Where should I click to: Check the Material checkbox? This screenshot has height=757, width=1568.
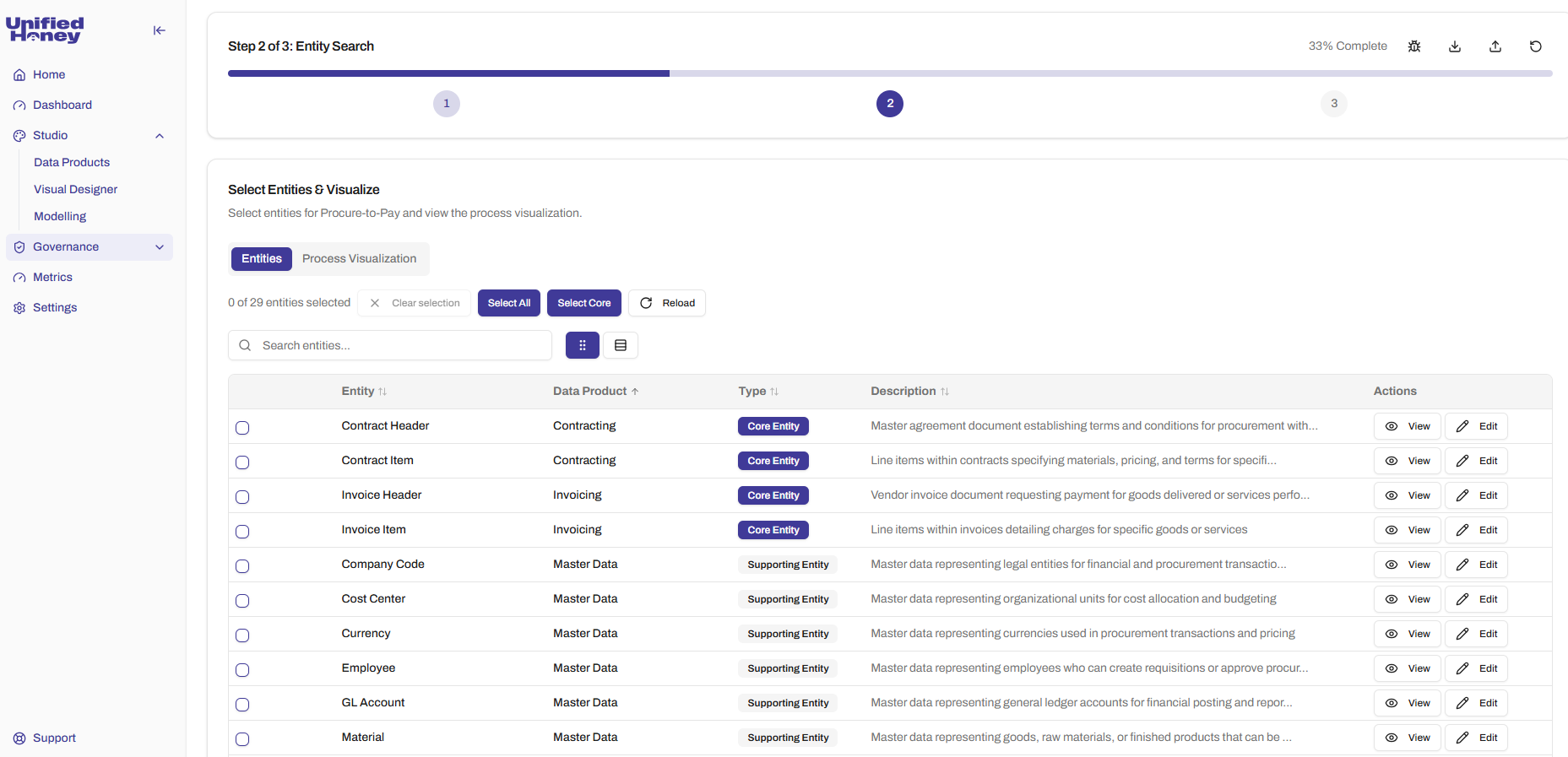(x=242, y=739)
